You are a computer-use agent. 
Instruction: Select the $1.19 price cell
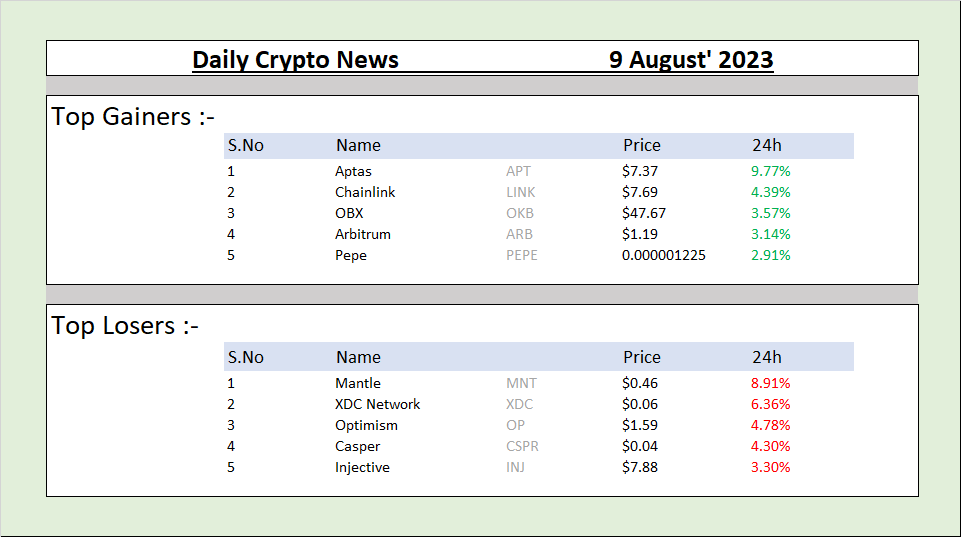(x=640, y=234)
